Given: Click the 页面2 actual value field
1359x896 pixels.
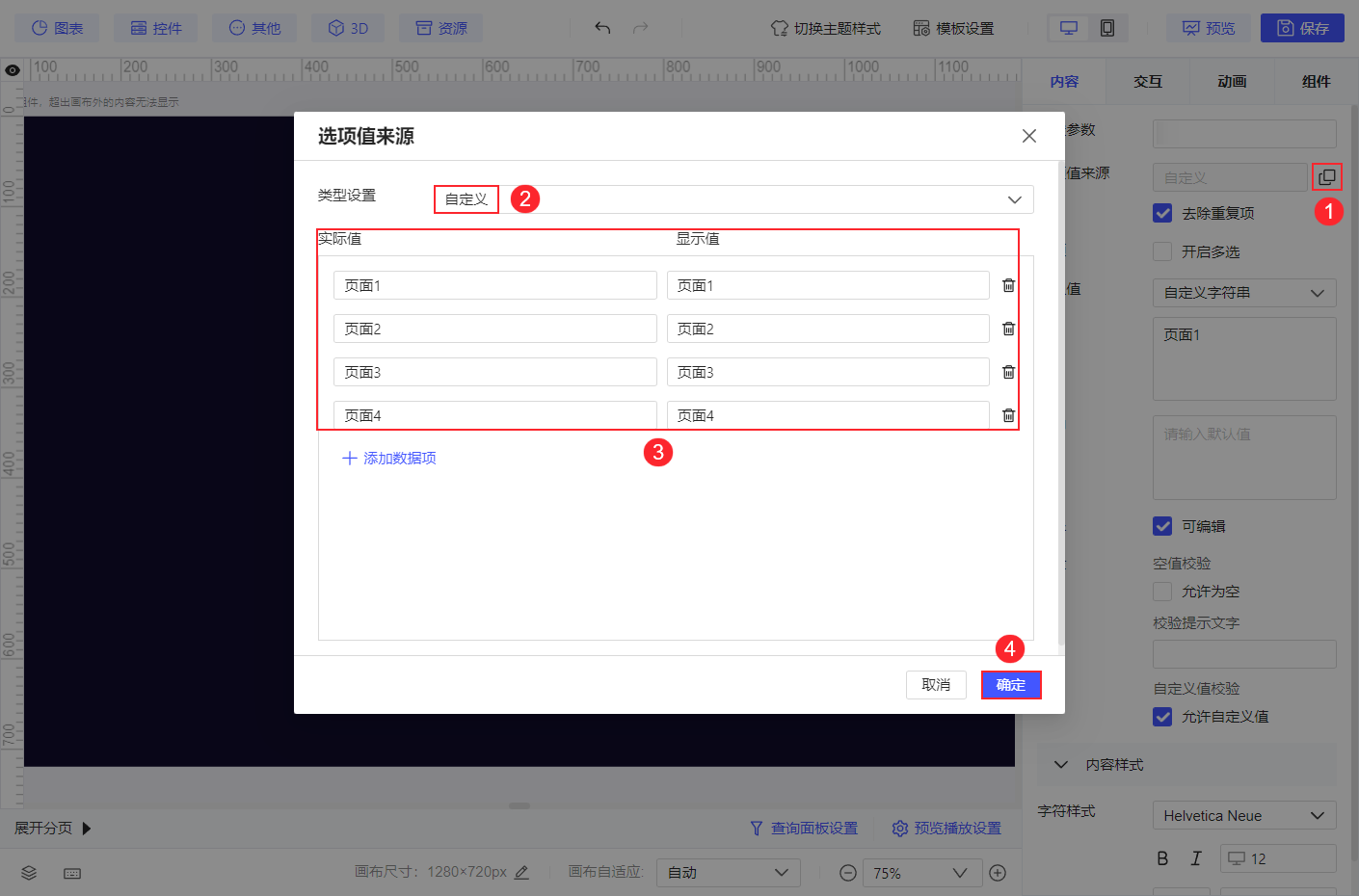Looking at the screenshot, I should (495, 329).
